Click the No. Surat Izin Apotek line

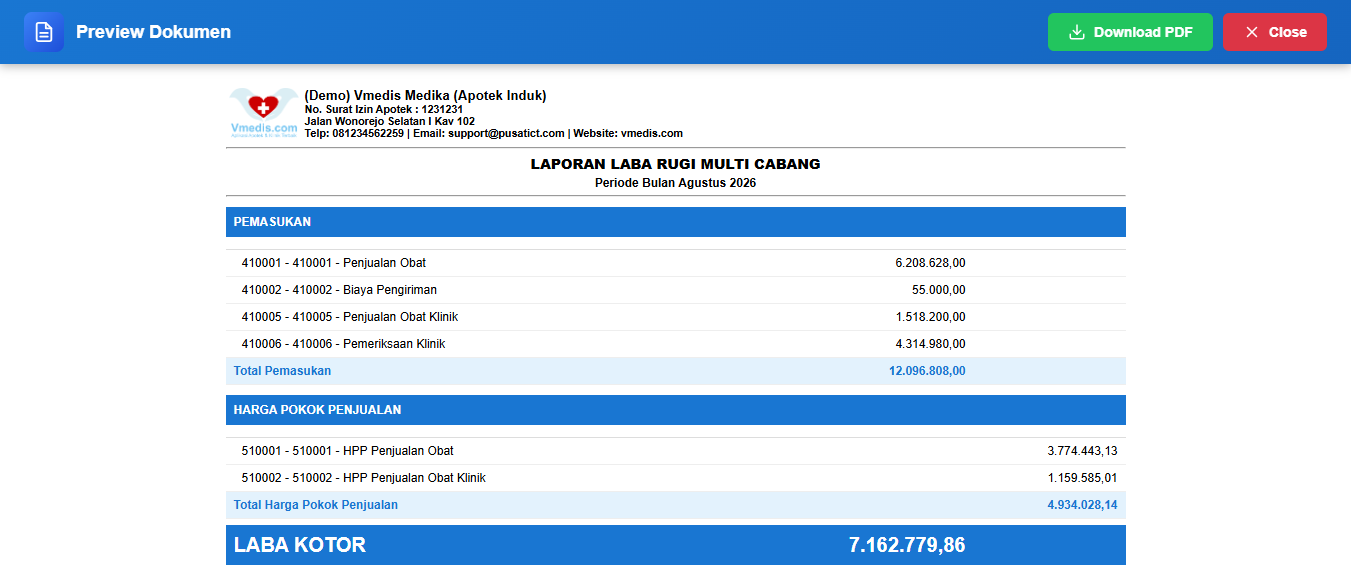383,109
